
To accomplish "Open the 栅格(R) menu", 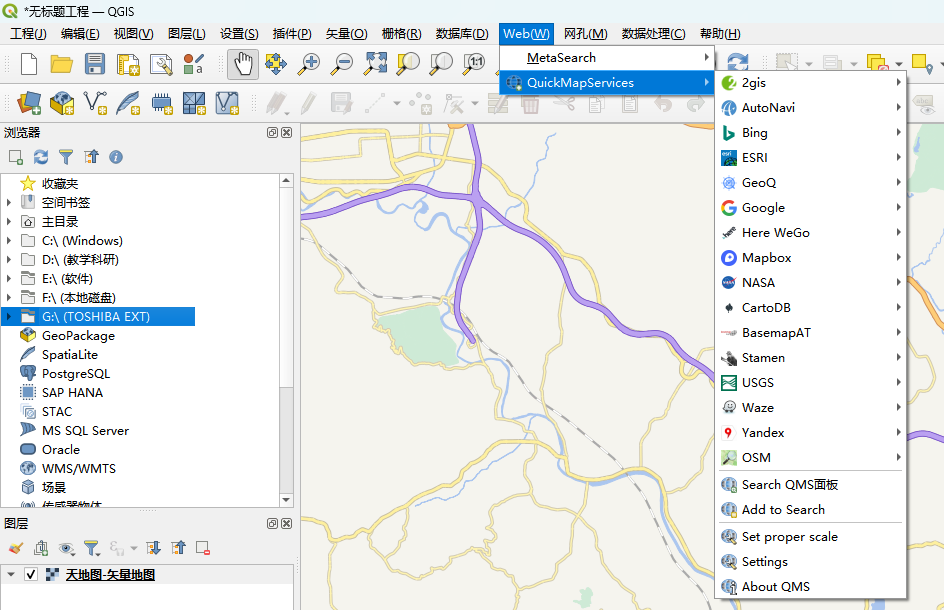I will pos(401,34).
